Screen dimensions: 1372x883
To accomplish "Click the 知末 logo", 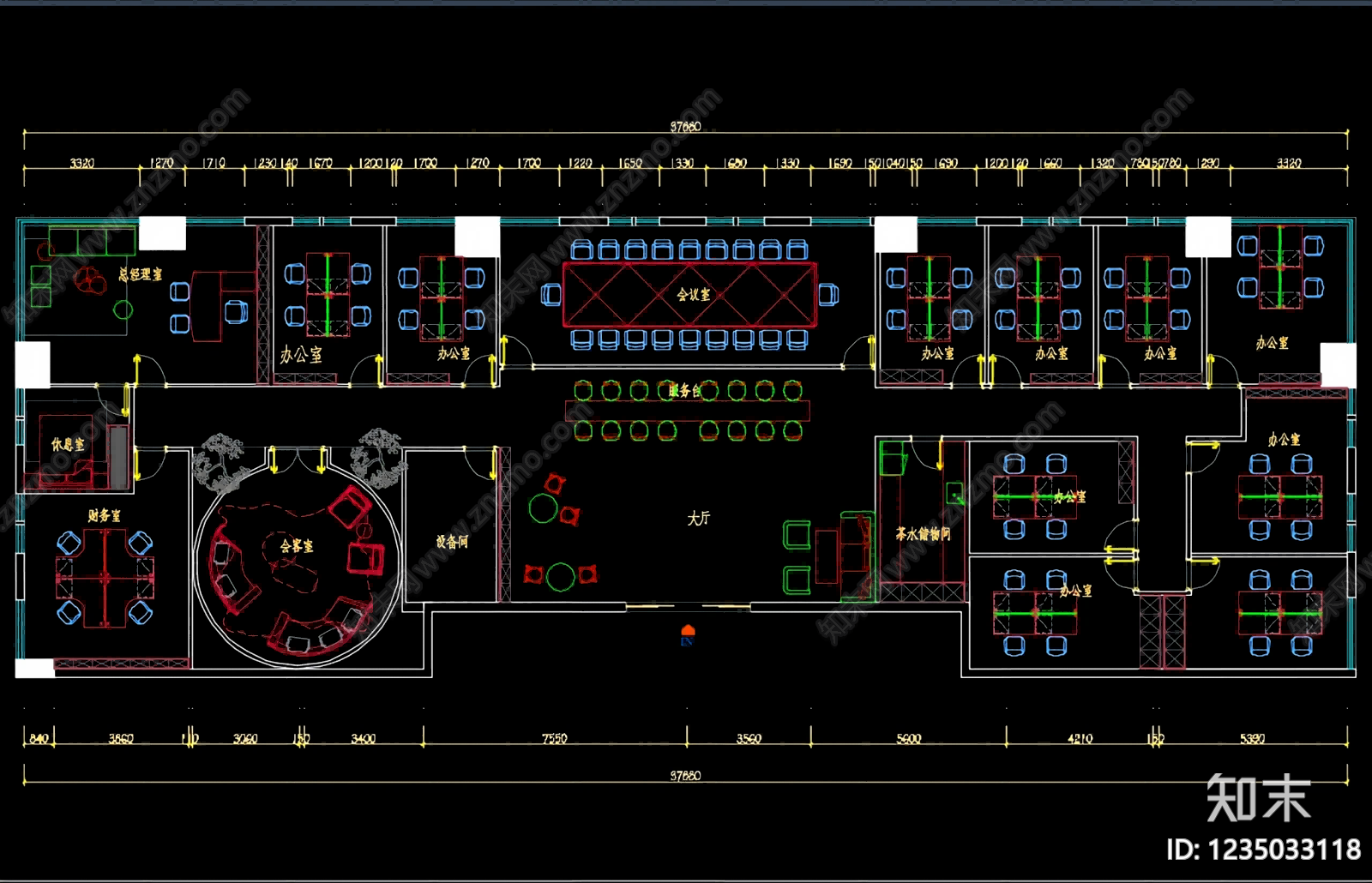I will [1258, 798].
